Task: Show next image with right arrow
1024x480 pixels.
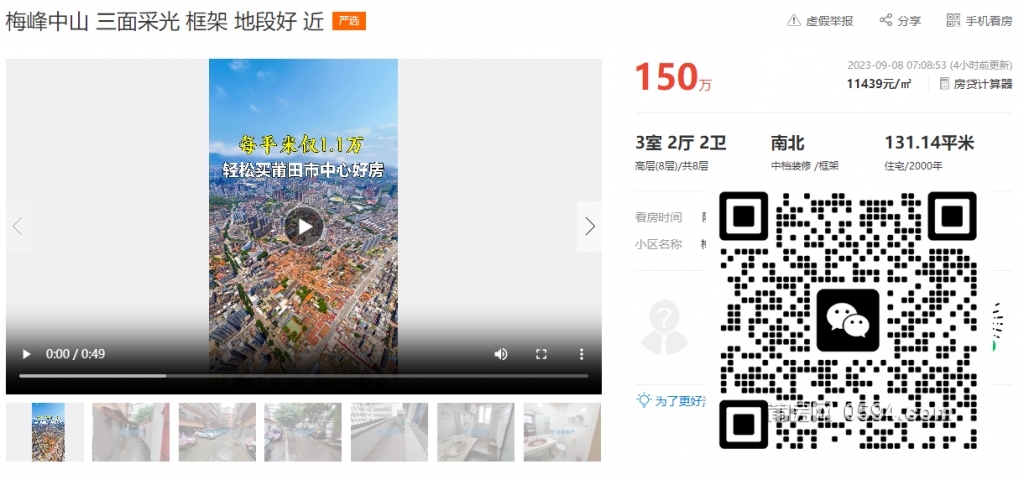Action: click(x=589, y=227)
